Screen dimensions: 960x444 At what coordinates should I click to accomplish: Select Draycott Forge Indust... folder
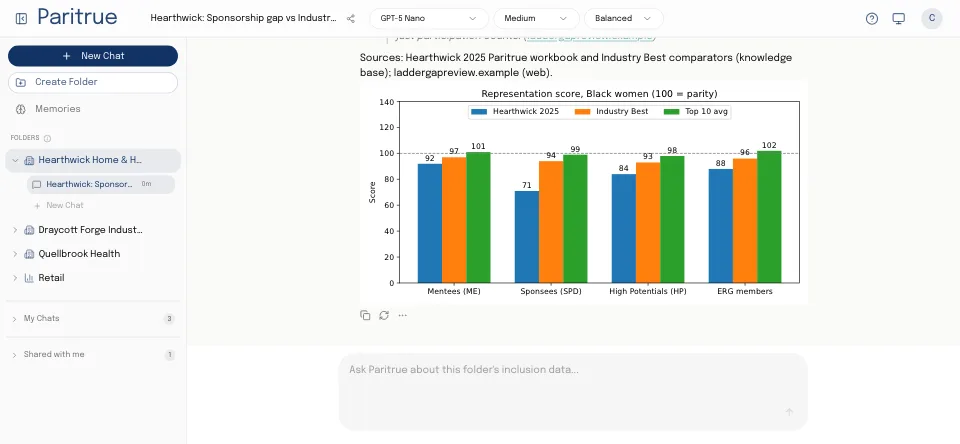tap(91, 230)
